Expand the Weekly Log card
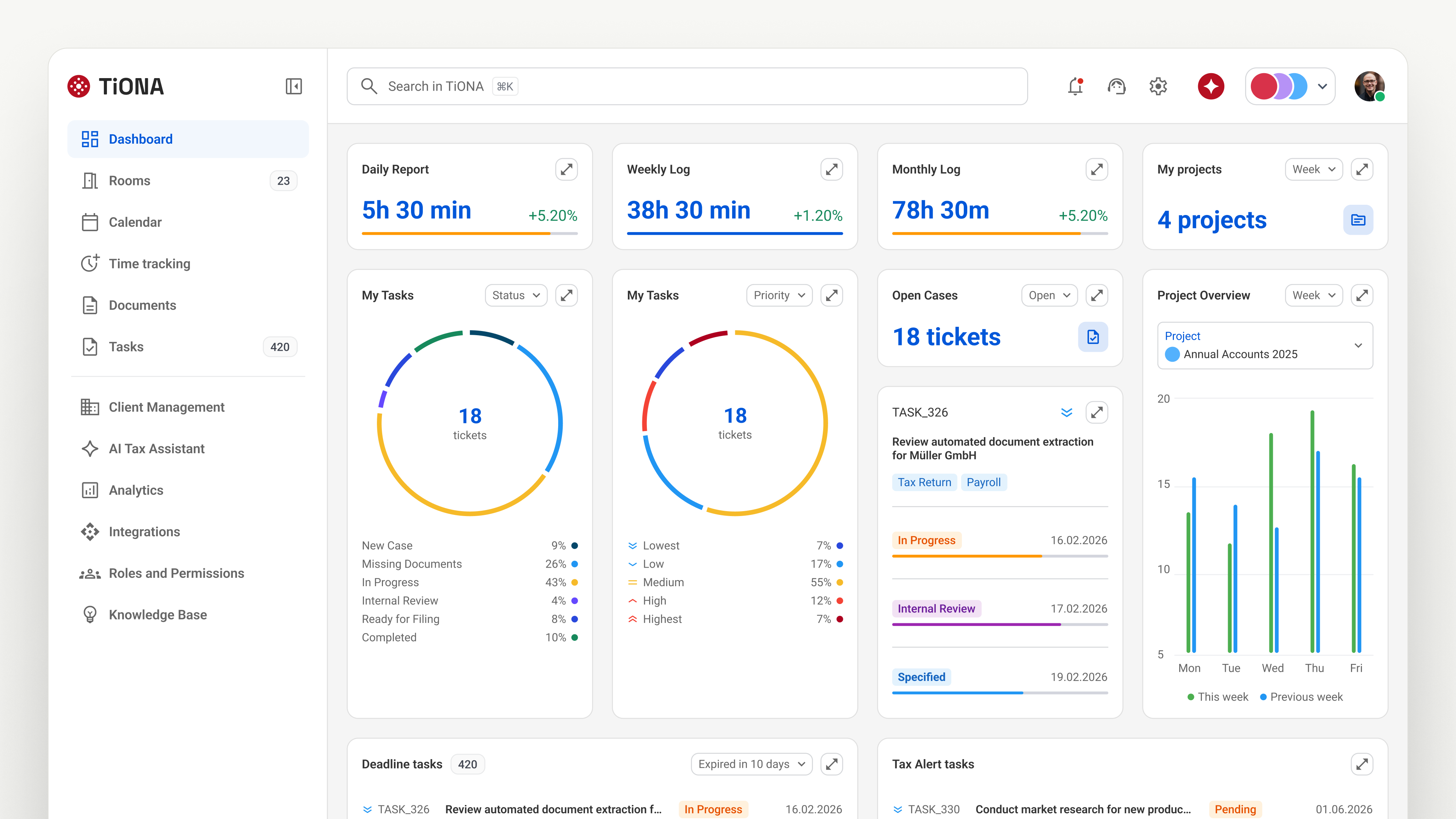The height and width of the screenshot is (819, 1456). pyautogui.click(x=832, y=169)
